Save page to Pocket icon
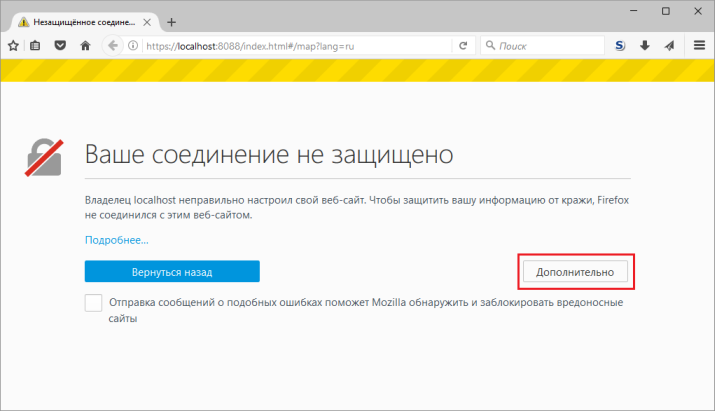 click(60, 46)
